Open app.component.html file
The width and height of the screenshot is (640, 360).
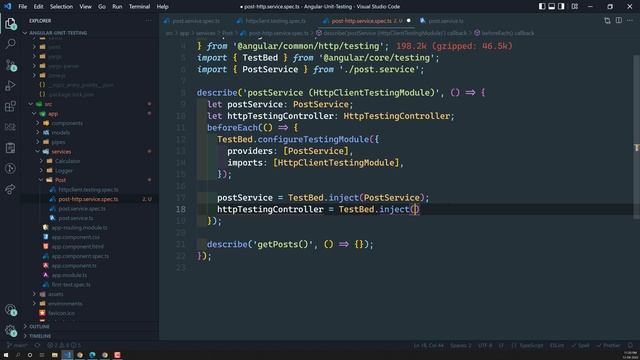click(x=77, y=247)
